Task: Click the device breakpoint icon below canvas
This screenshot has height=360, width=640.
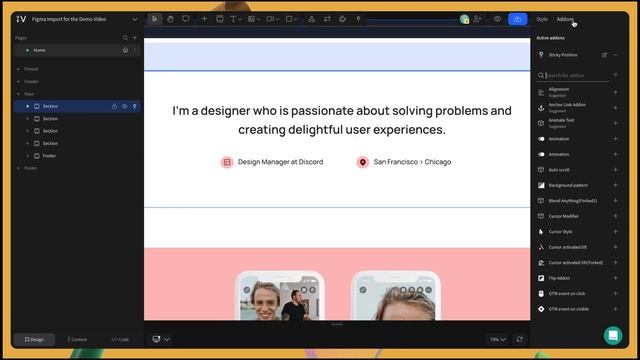Action: coord(156,339)
